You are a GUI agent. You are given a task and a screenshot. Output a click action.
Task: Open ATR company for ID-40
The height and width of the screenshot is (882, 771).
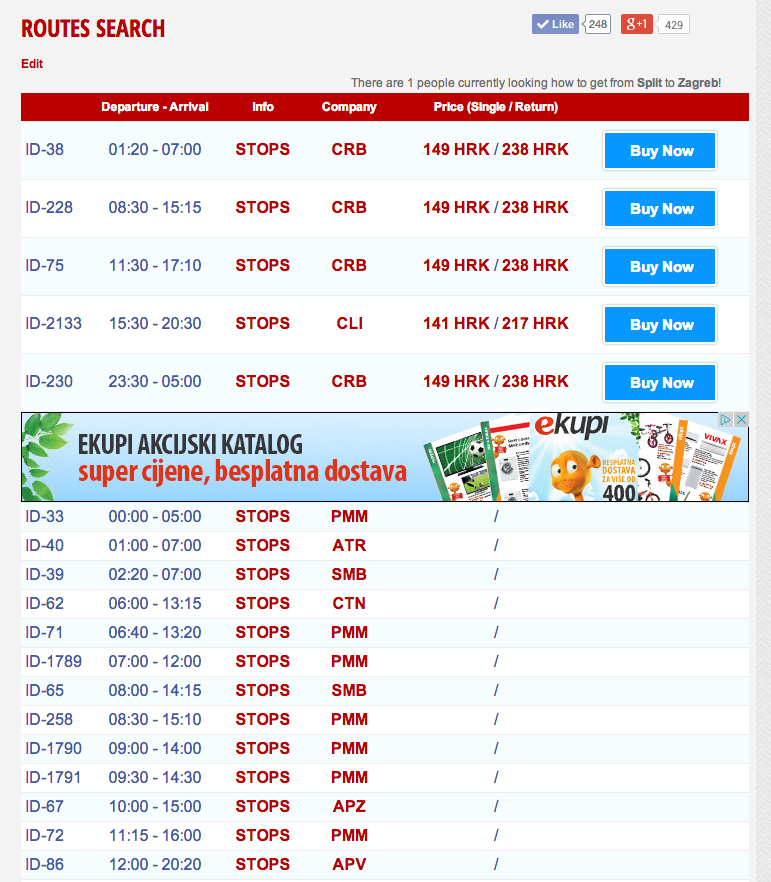[349, 546]
